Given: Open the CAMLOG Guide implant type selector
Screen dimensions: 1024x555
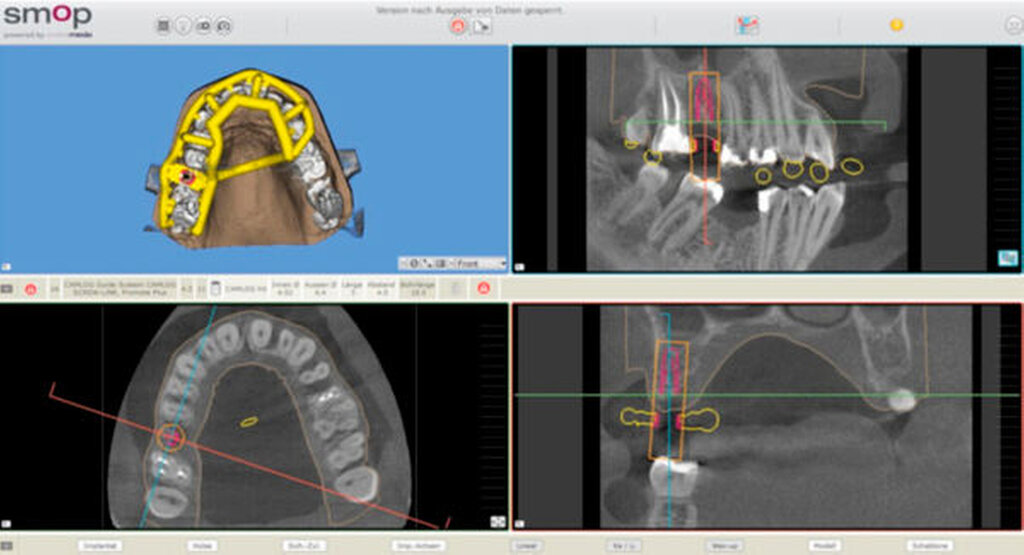Looking at the screenshot, I should tap(119, 289).
